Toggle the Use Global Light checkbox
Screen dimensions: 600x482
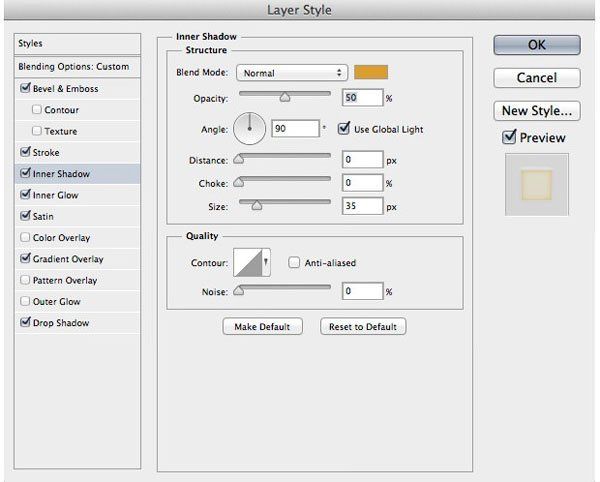pyautogui.click(x=344, y=129)
